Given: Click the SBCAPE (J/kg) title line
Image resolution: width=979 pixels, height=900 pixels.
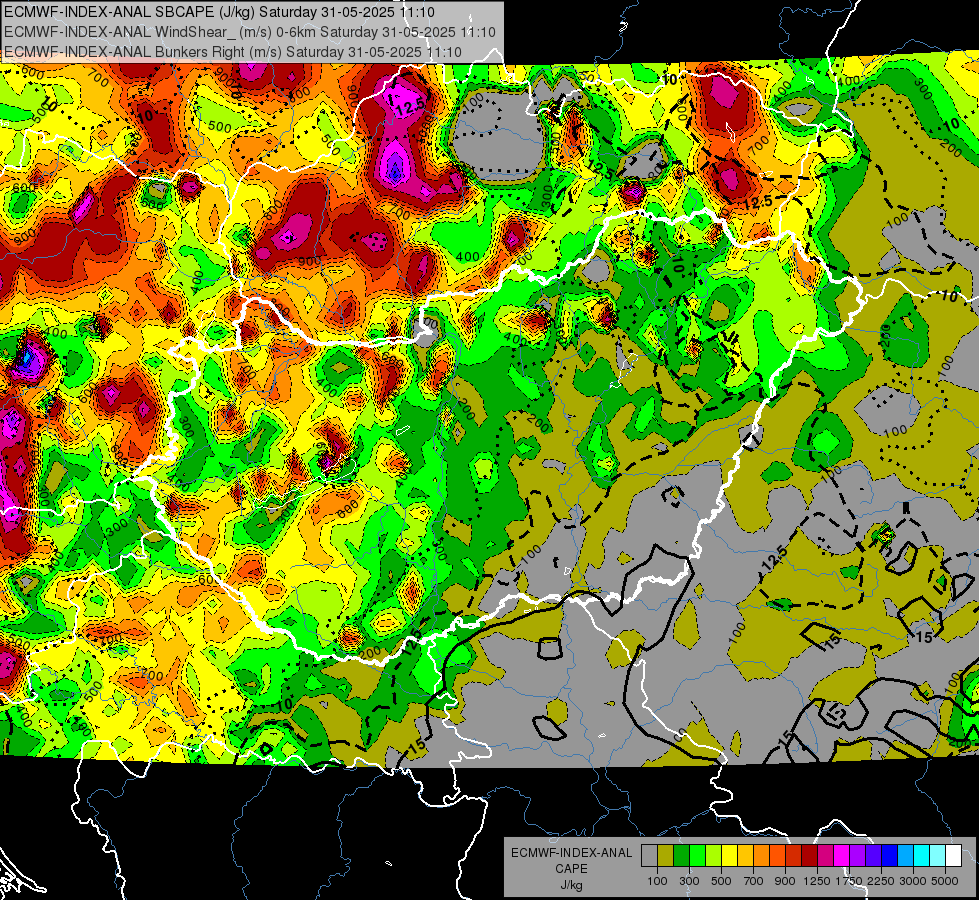Looking at the screenshot, I should [x=220, y=12].
